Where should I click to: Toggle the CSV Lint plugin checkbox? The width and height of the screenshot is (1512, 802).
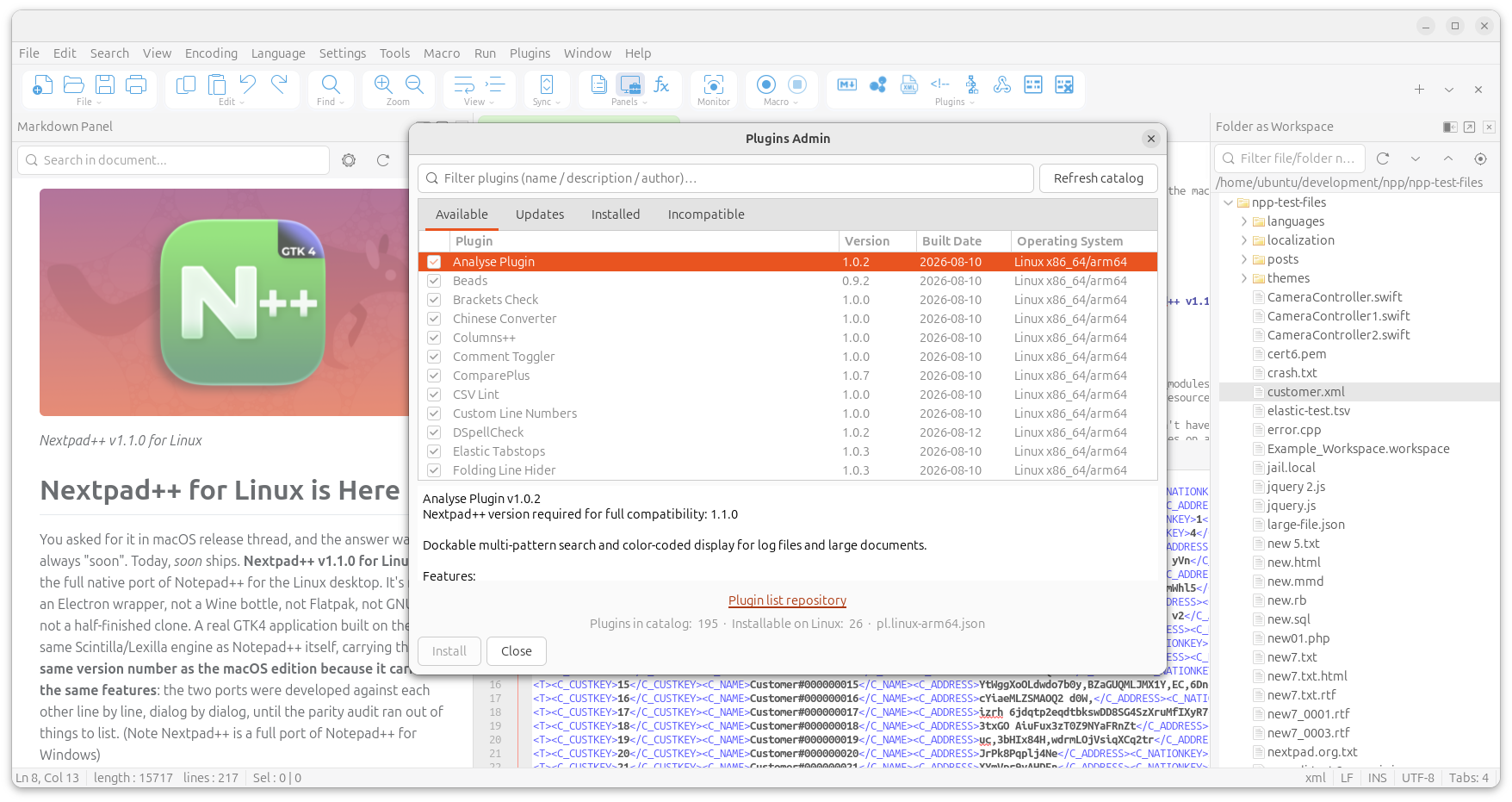[434, 395]
